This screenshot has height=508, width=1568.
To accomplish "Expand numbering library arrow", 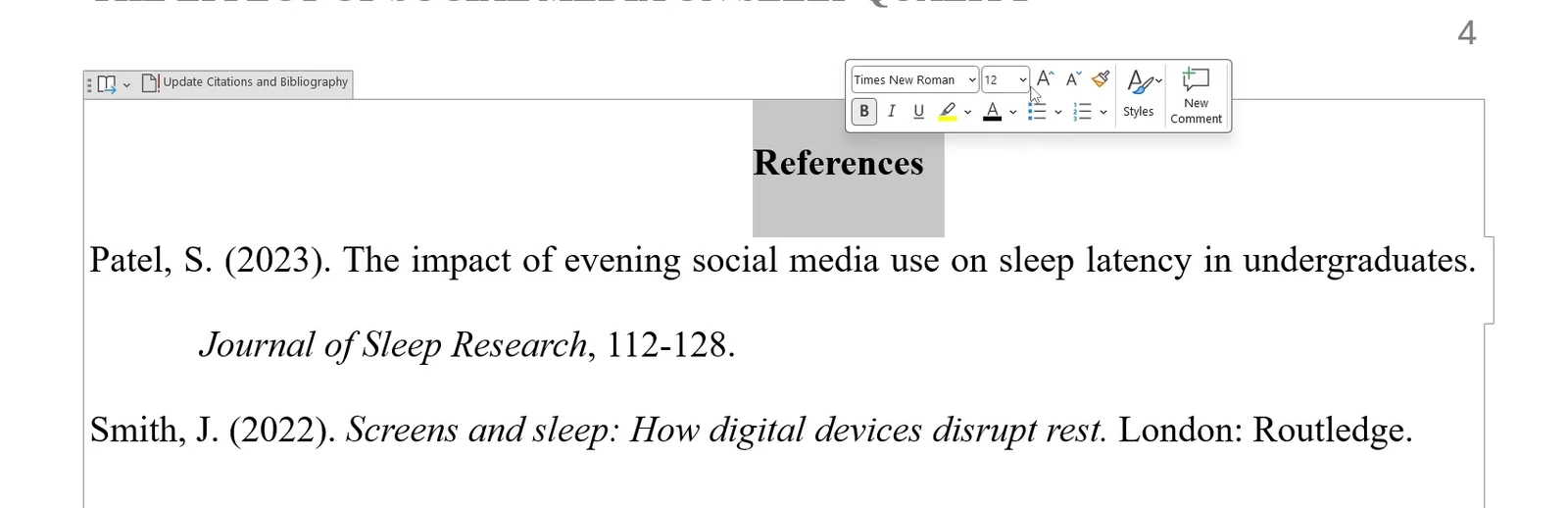I will point(1102,113).
